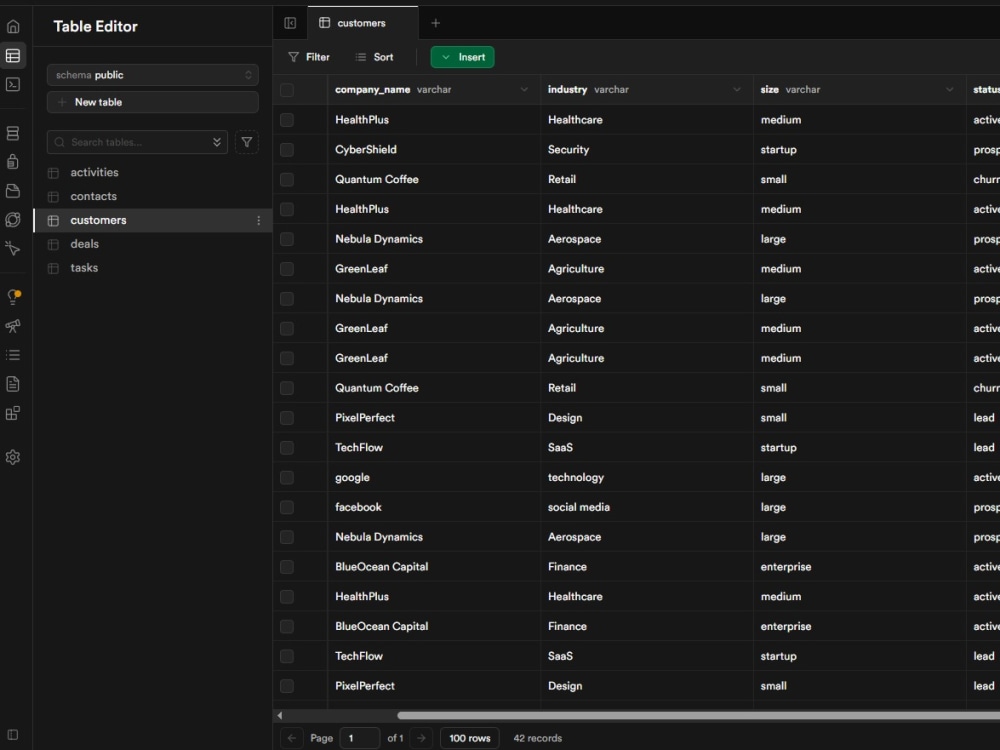Check the CyberShield row checkbox
1000x750 pixels.
[287, 150]
